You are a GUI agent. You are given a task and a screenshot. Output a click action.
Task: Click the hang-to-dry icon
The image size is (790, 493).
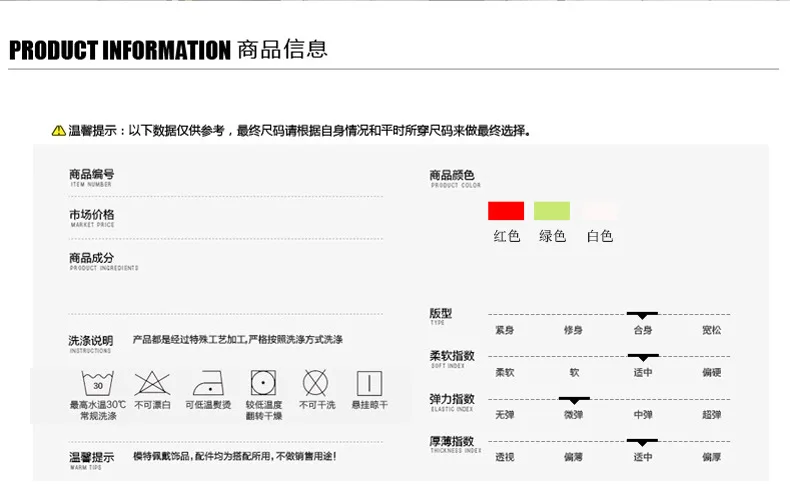tap(369, 383)
